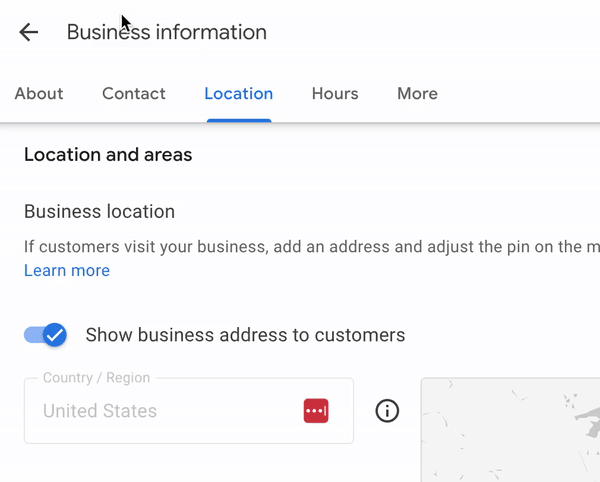Open the More tab
This screenshot has width=600, height=482.
(x=417, y=94)
